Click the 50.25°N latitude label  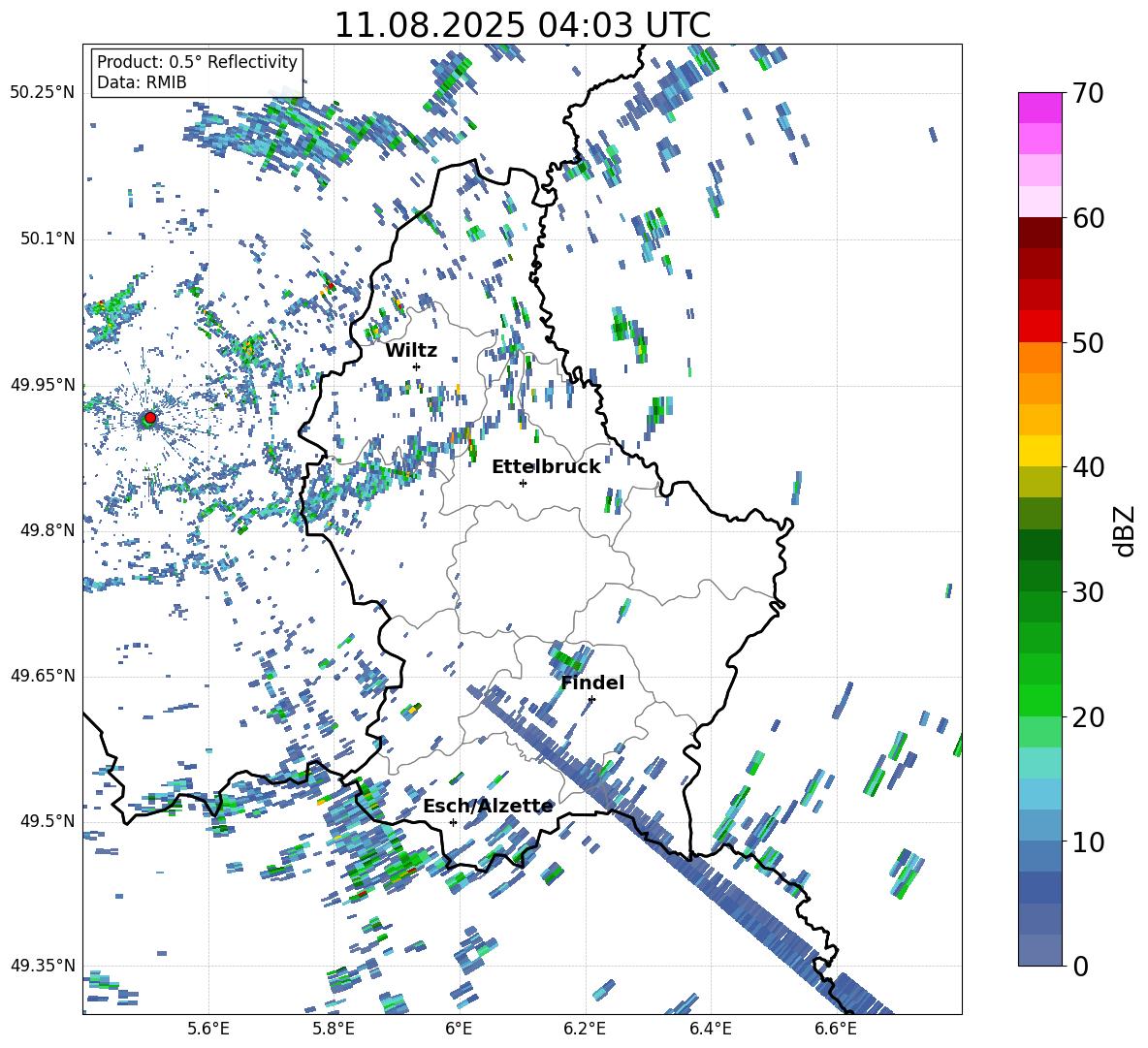43,93
